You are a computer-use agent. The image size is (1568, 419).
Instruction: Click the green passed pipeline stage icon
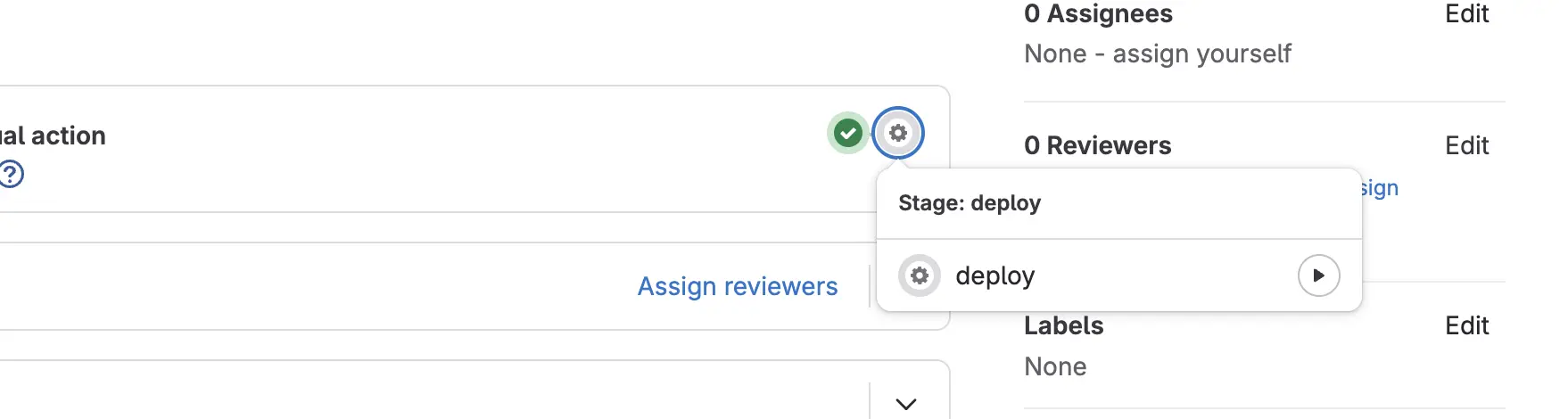click(x=847, y=134)
